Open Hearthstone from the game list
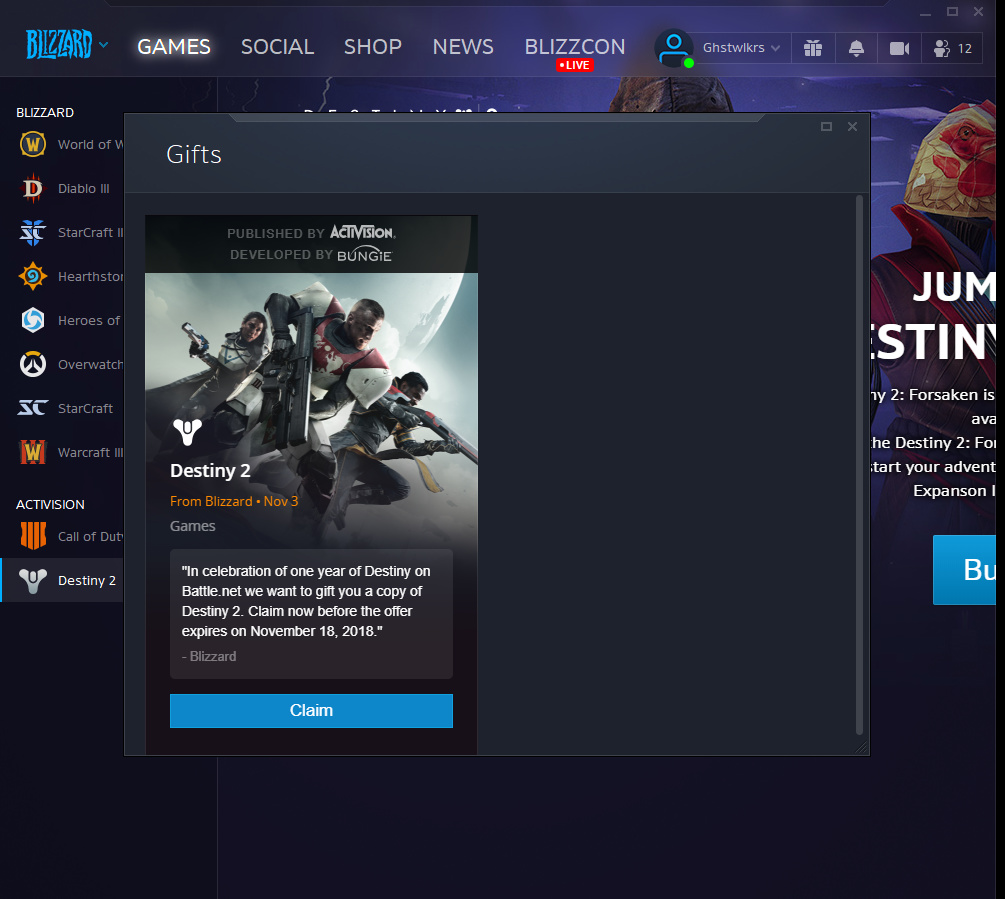 (33, 276)
